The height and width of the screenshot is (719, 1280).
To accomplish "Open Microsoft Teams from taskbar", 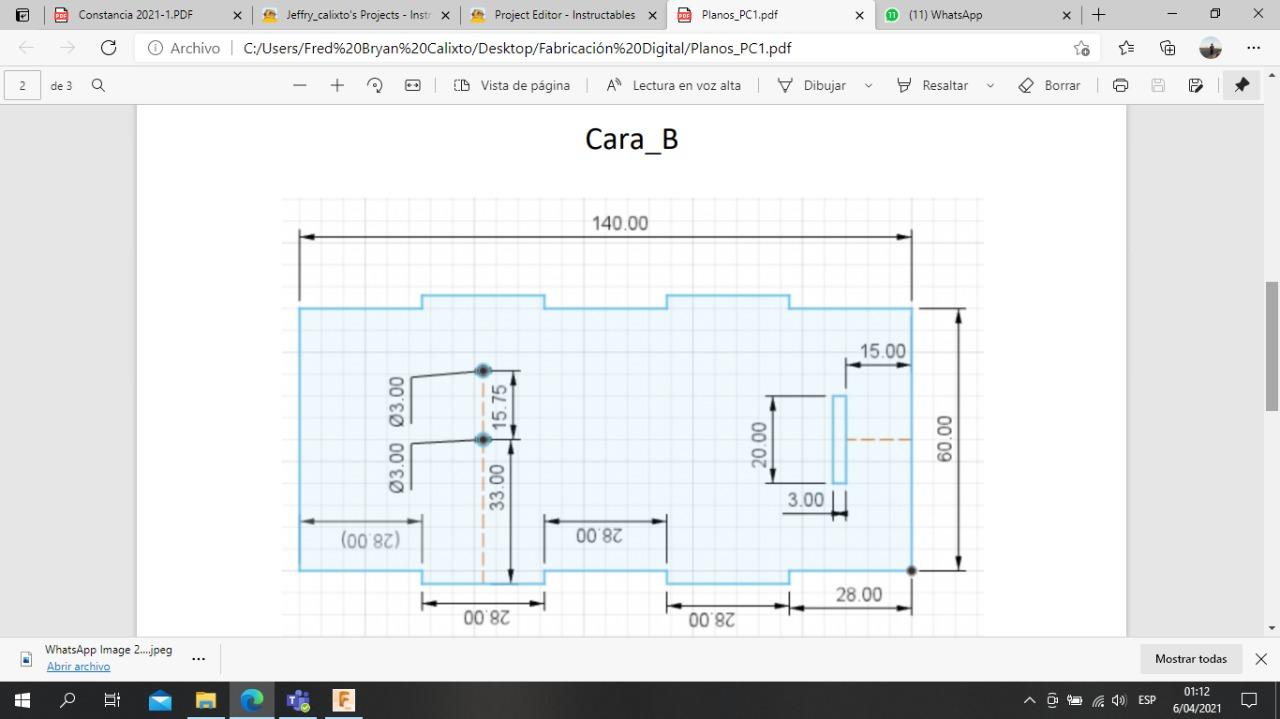I will (x=298, y=700).
